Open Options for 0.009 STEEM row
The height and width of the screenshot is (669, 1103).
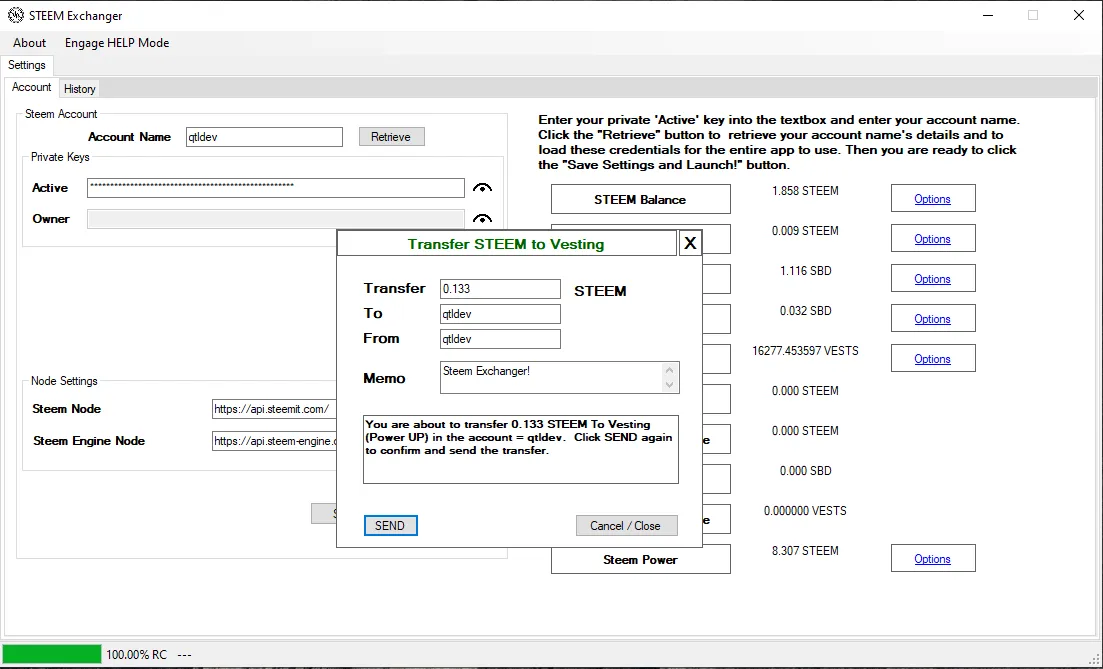coord(933,238)
